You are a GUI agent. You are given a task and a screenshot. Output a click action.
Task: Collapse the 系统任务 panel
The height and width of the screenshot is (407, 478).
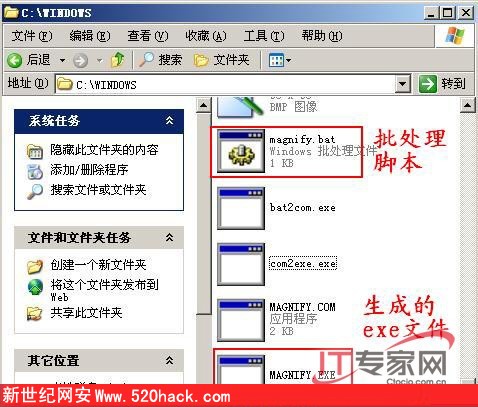[169, 121]
